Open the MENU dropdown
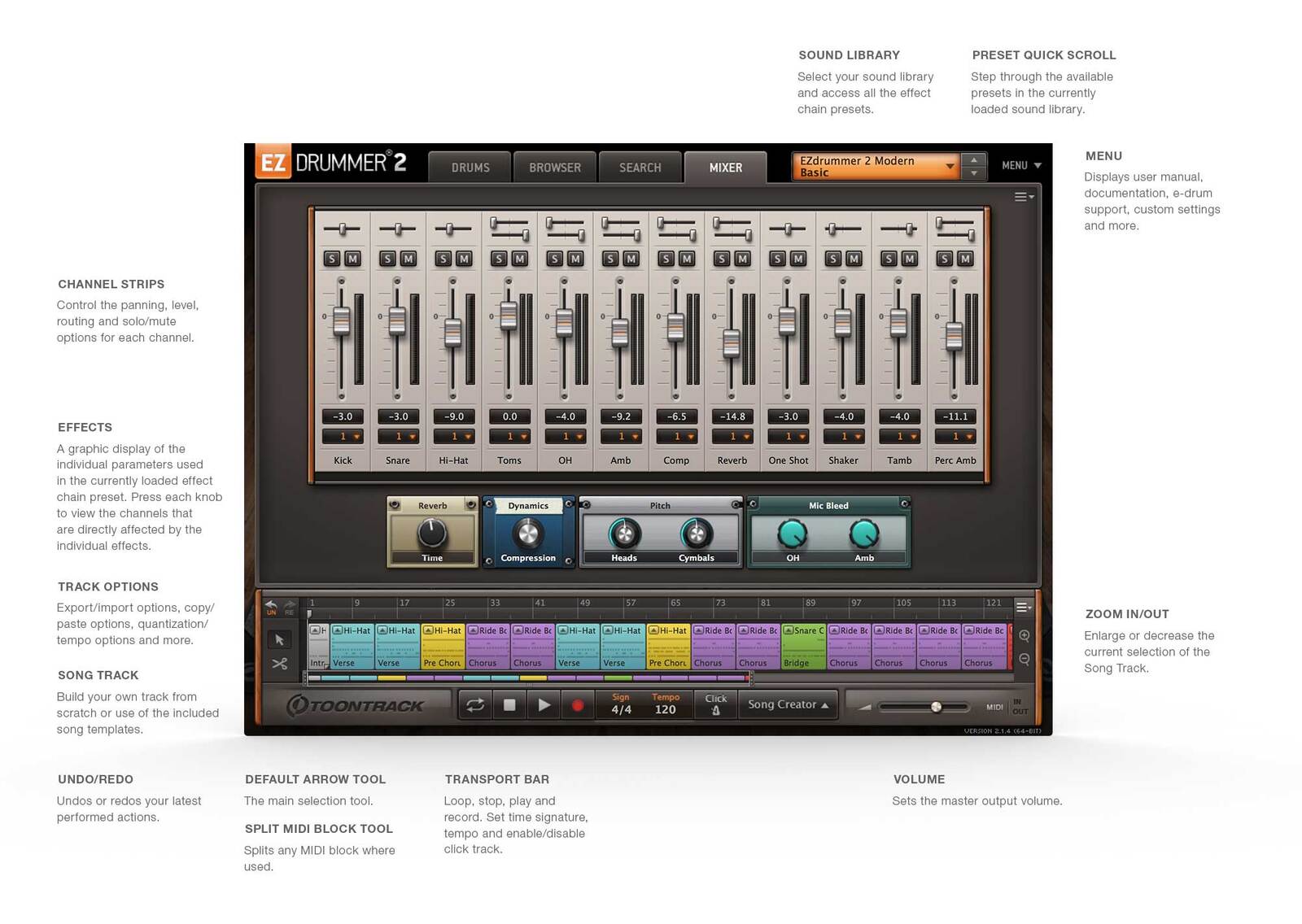 point(1021,166)
